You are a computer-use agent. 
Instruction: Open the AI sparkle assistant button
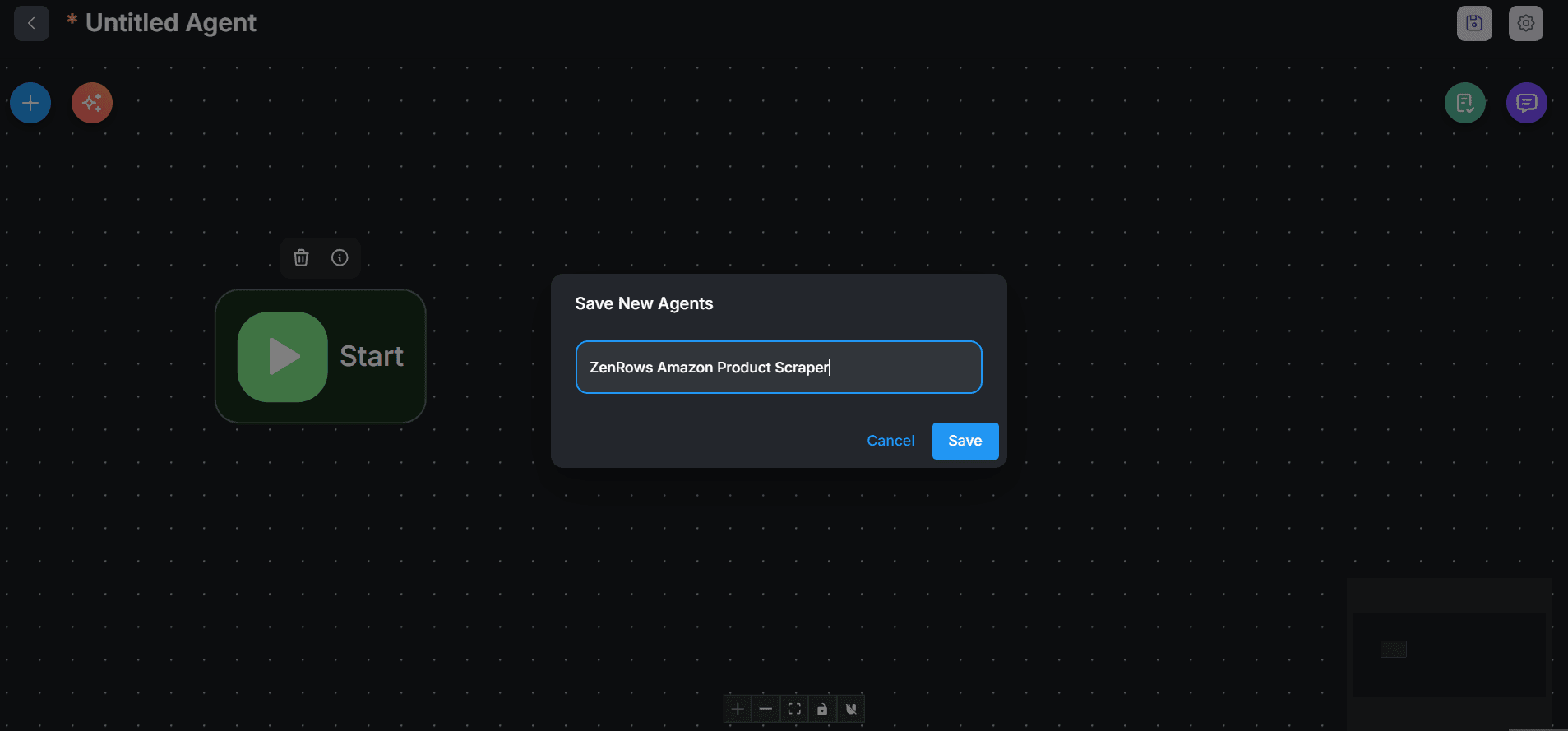tap(92, 103)
